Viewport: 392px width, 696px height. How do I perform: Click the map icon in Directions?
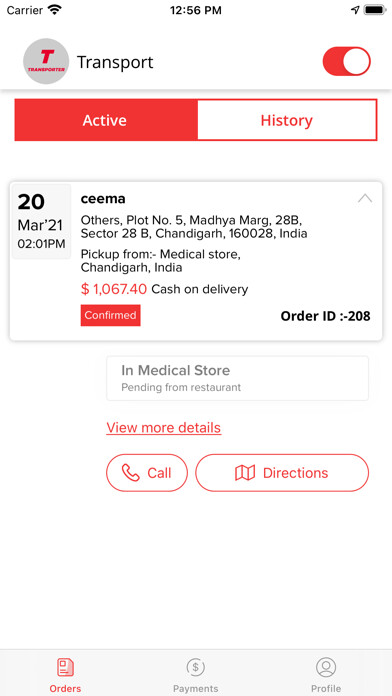[245, 473]
